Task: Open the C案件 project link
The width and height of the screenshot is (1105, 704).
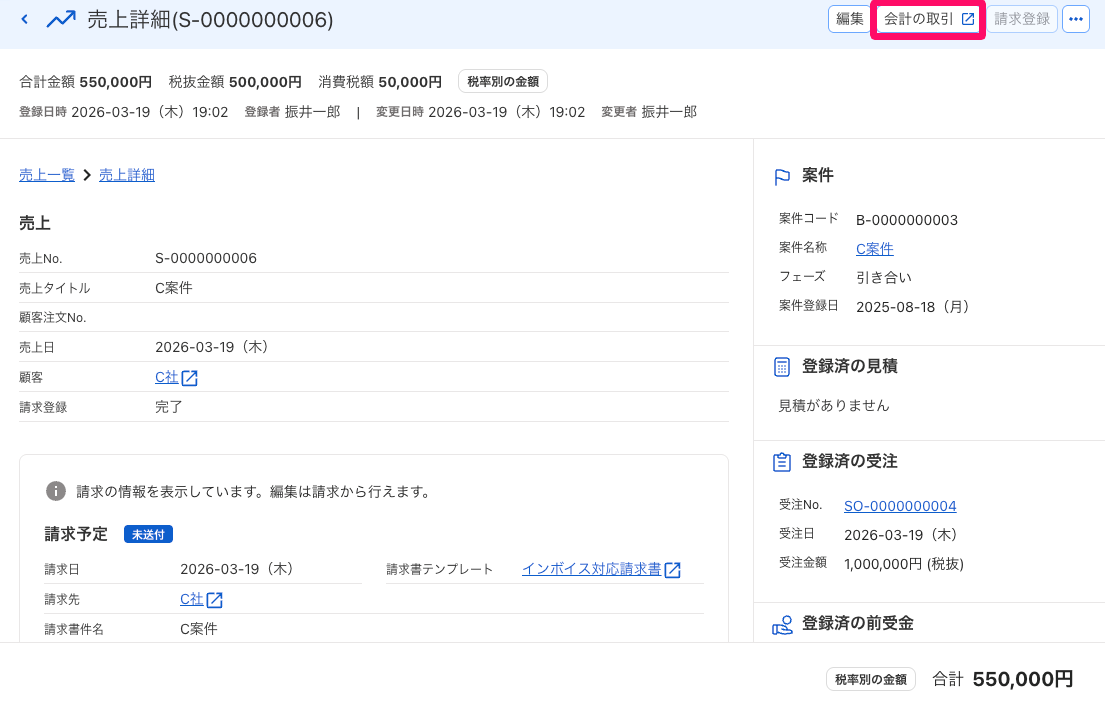Action: pos(875,249)
